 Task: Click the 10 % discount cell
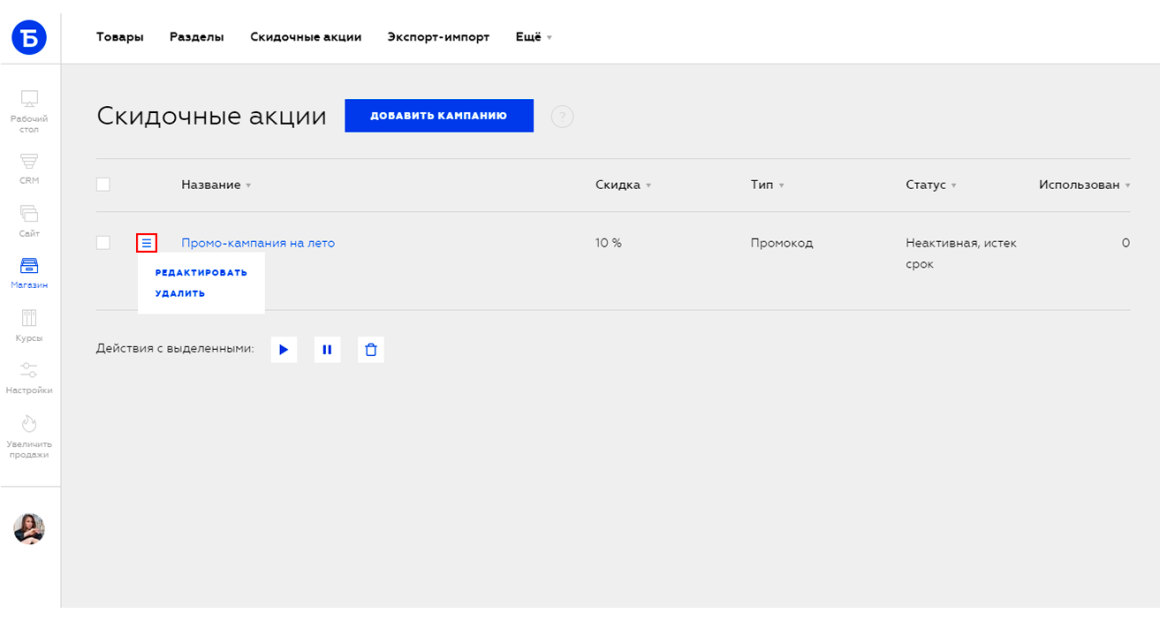point(608,243)
